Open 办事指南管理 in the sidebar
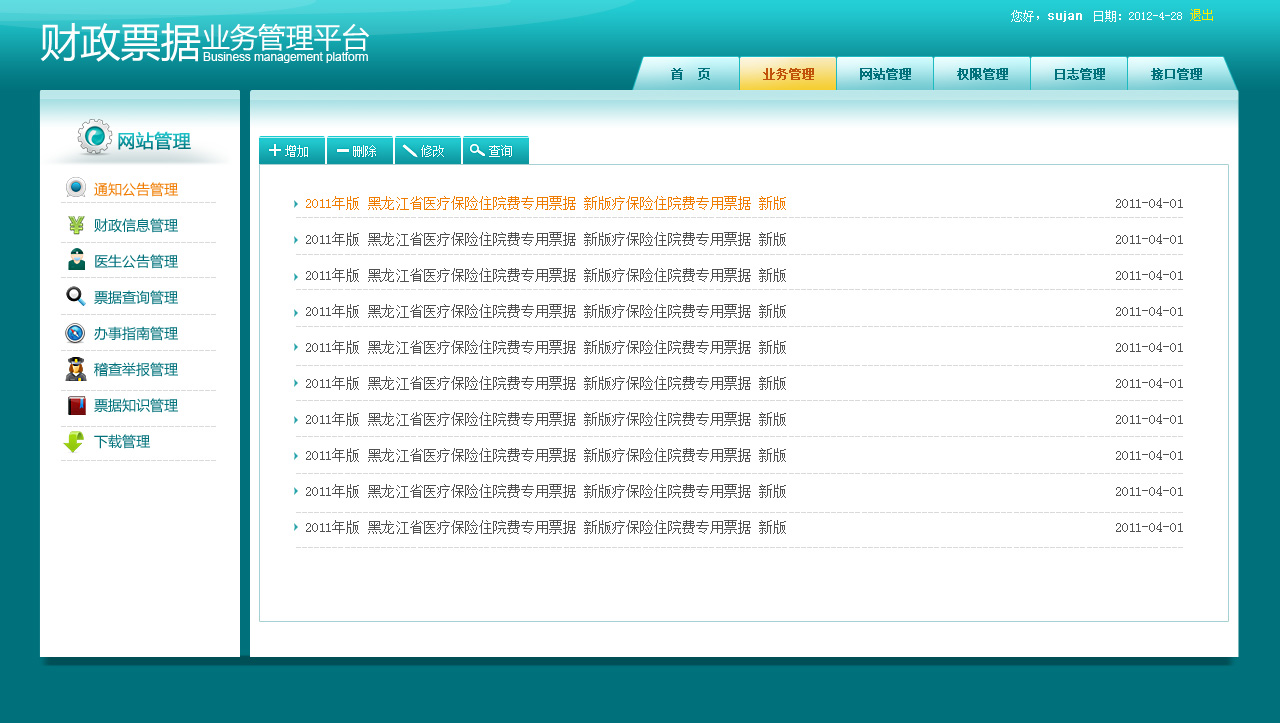Image resolution: width=1280 pixels, height=723 pixels. click(136, 333)
